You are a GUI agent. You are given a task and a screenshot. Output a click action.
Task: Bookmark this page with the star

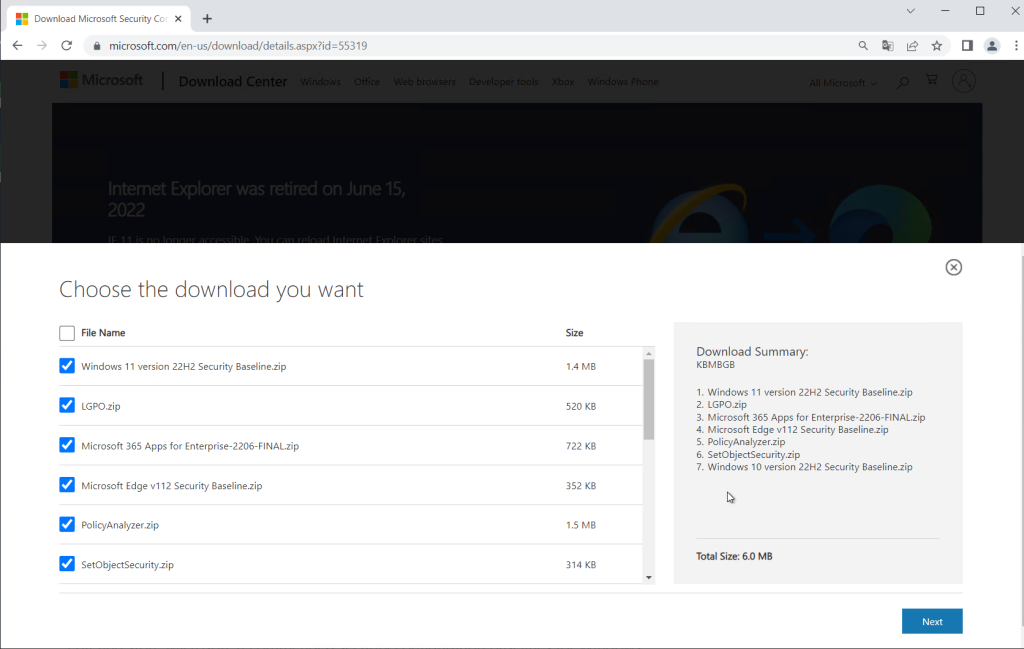coord(937,46)
